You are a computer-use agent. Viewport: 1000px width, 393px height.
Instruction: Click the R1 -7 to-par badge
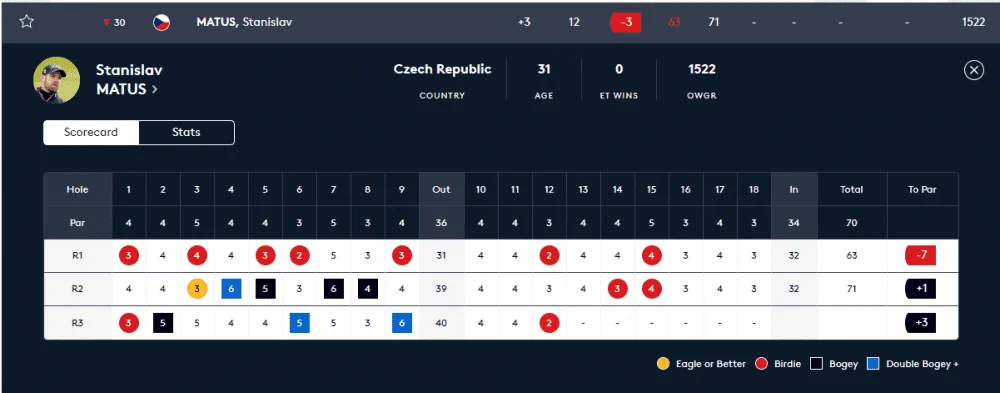[921, 256]
